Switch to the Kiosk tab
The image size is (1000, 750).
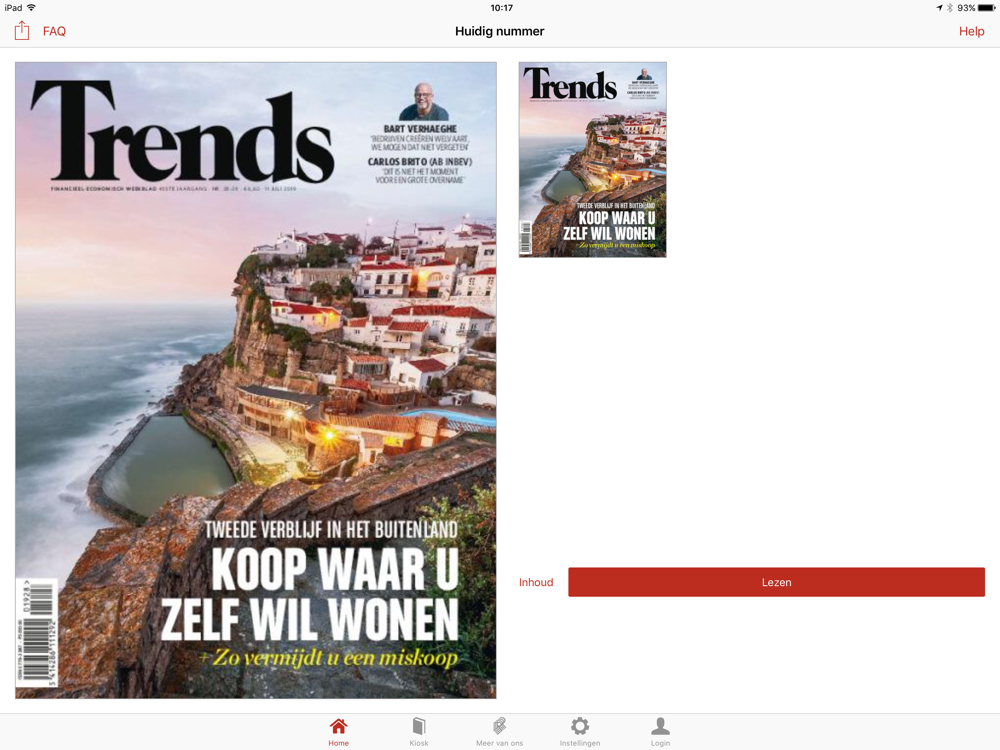419,732
